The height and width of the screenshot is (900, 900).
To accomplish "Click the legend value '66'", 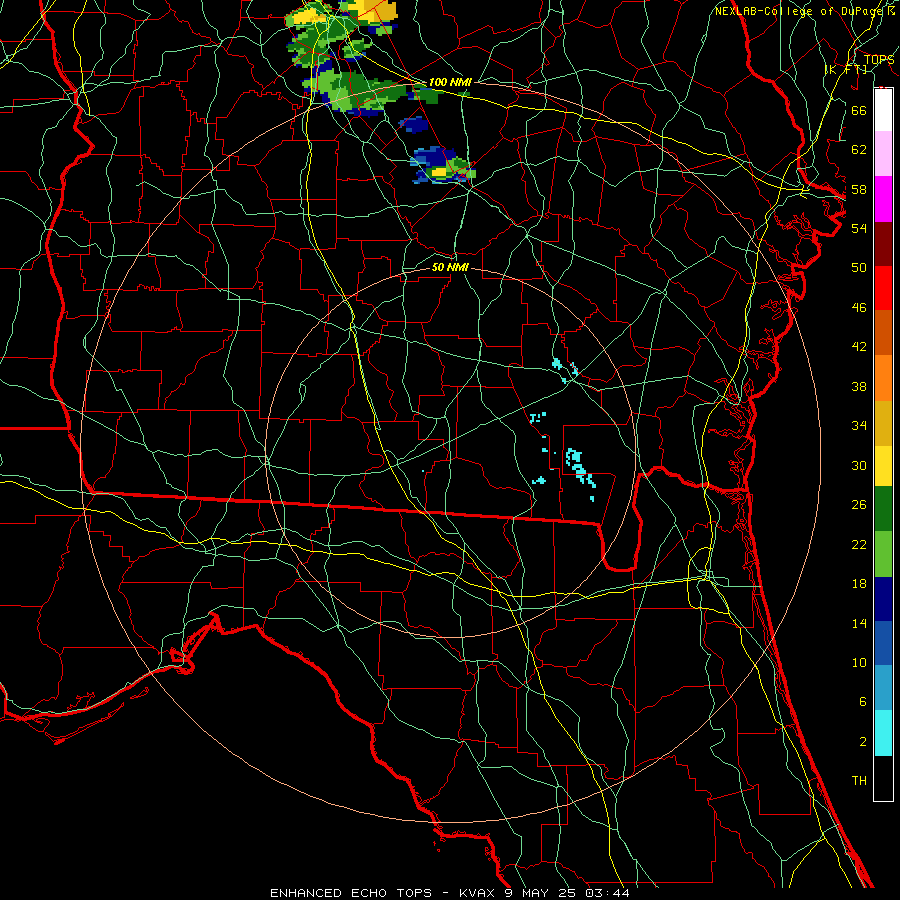I will coord(859,110).
